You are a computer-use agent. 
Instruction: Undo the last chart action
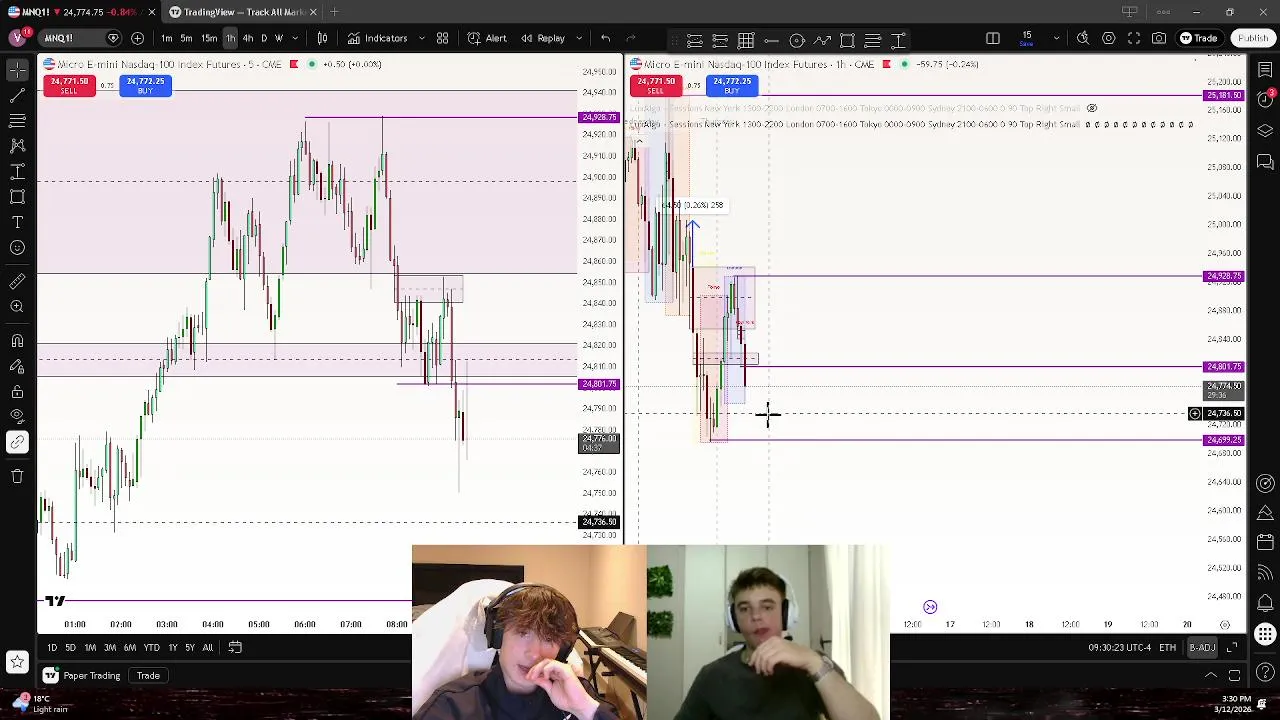point(605,38)
